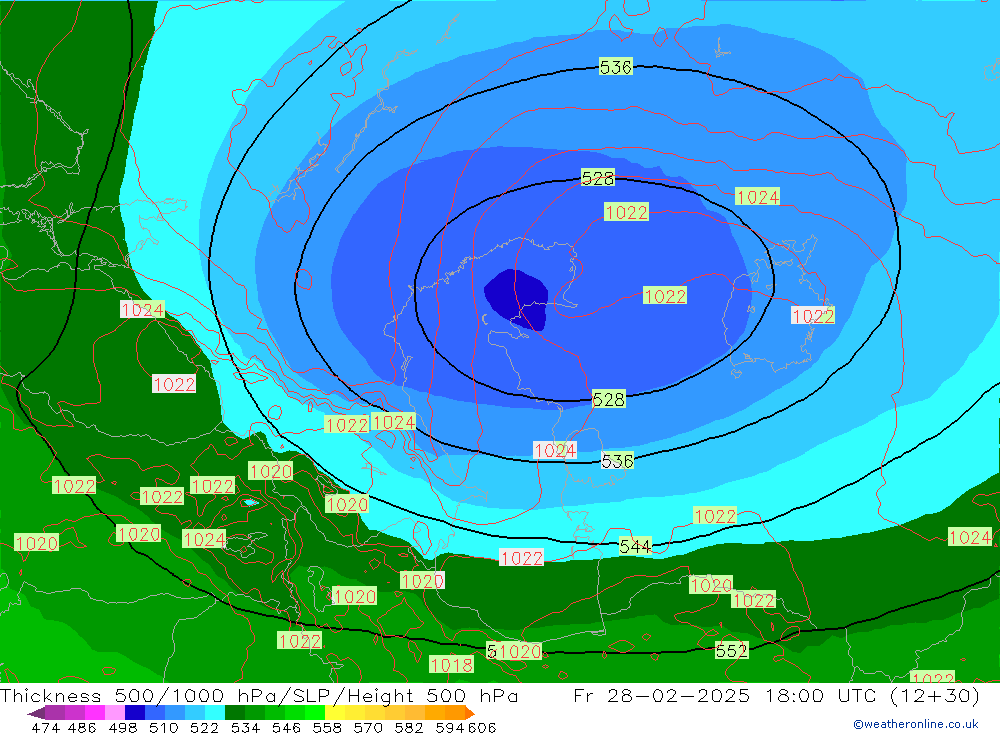This screenshot has width=1000, height=733.
Task: Pick the darkest green legend swatch above 534
Action: (x=235, y=713)
